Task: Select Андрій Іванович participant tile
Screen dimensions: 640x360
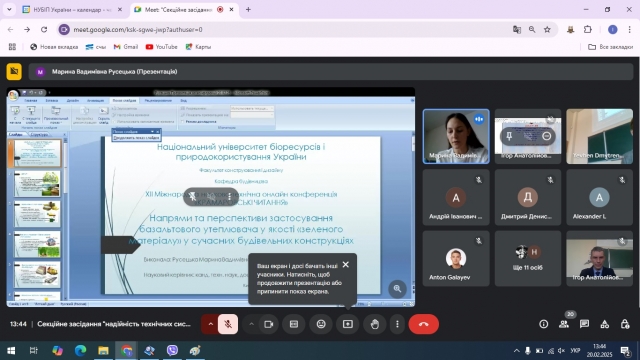Action: pyautogui.click(x=456, y=198)
